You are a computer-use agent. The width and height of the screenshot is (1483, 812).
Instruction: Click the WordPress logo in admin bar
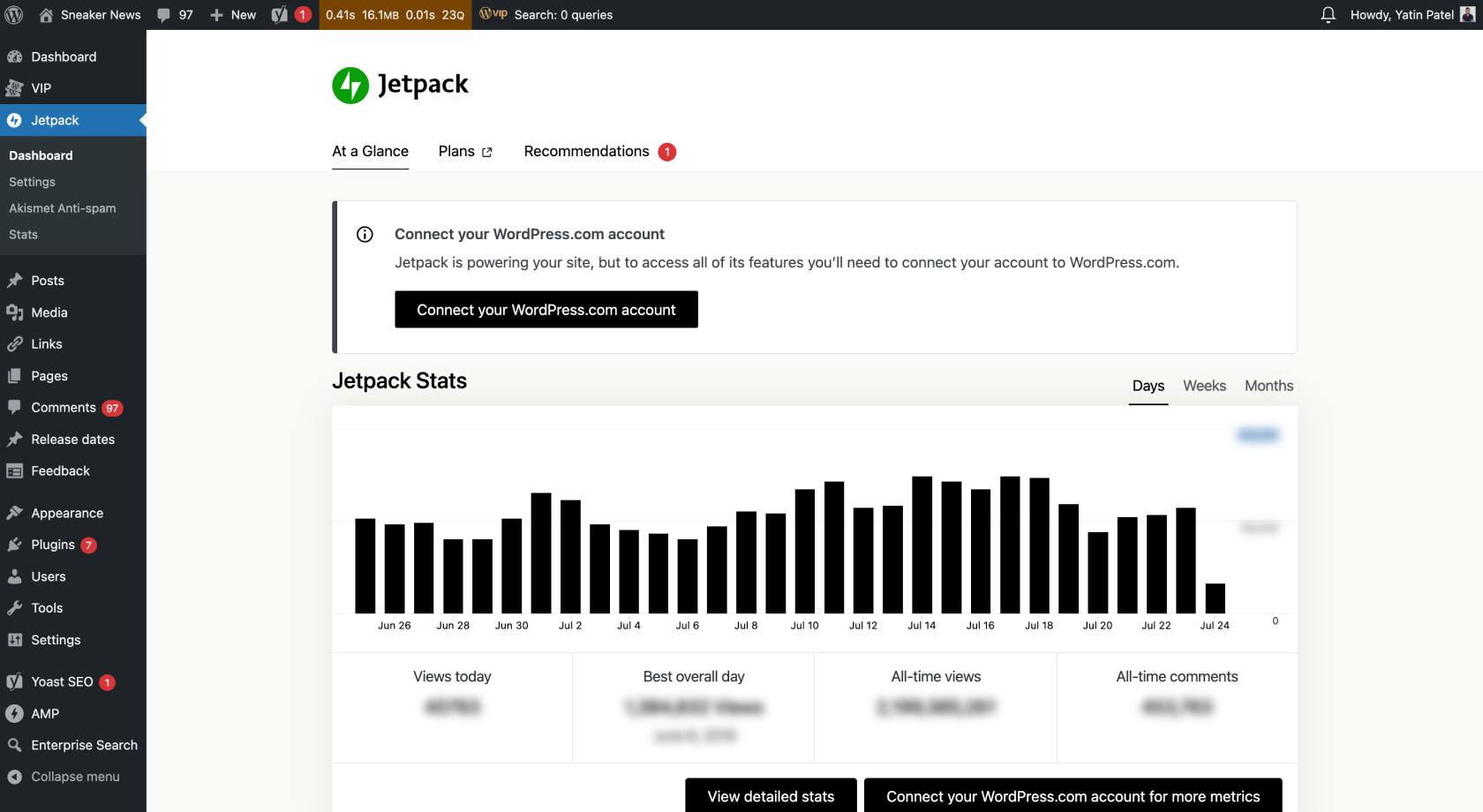[x=14, y=15]
